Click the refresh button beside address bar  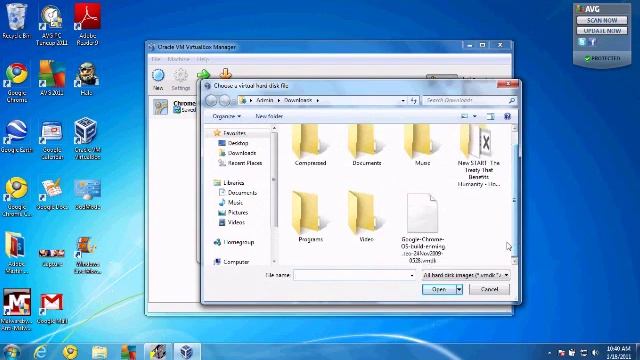pos(413,100)
